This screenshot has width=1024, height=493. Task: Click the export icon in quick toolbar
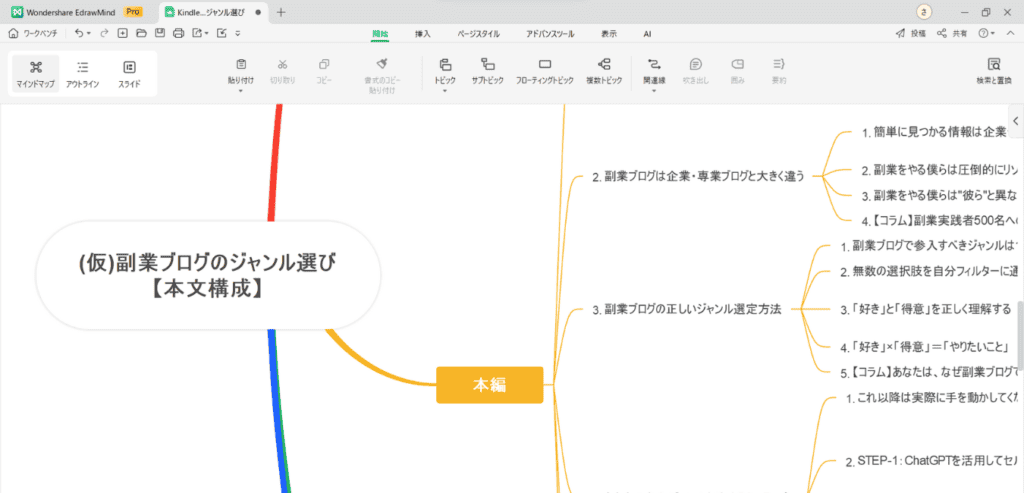point(197,33)
